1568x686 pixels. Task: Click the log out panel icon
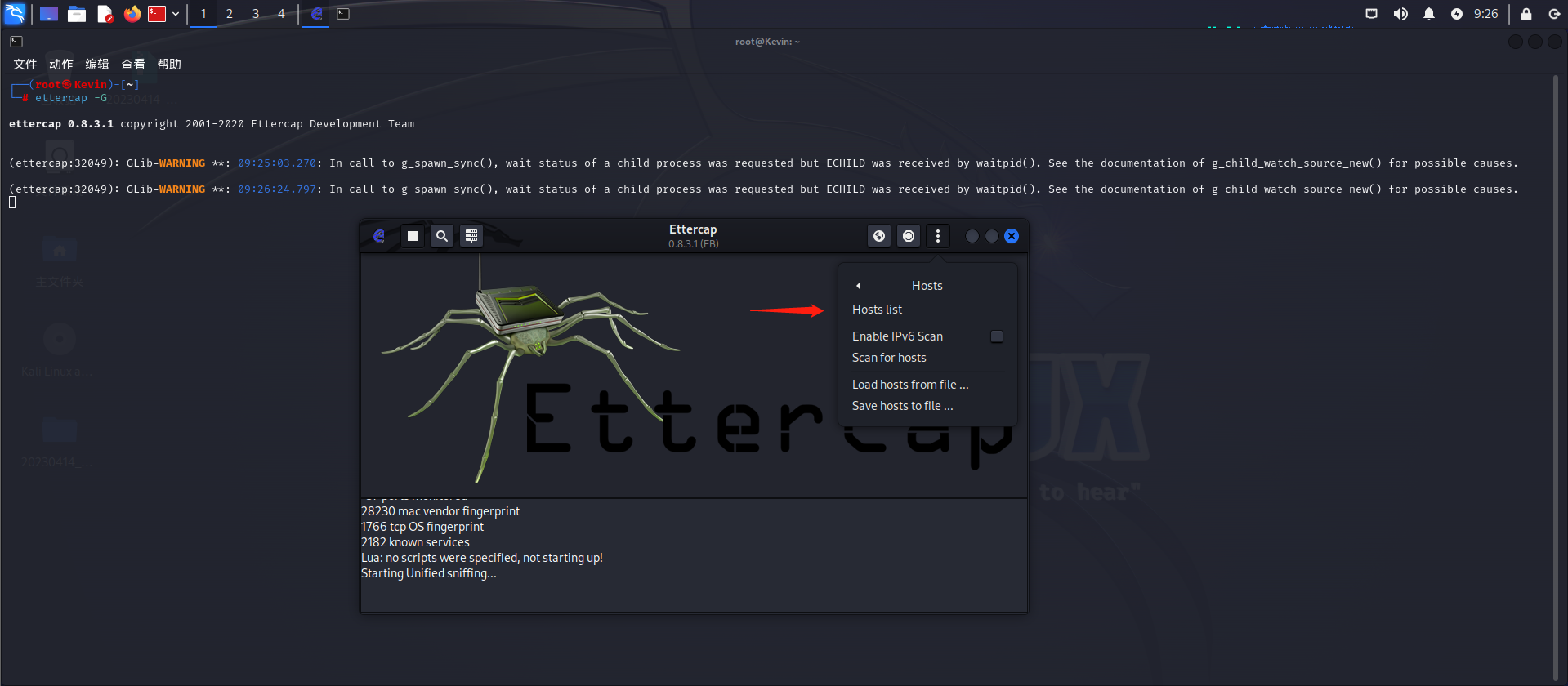click(x=1554, y=14)
